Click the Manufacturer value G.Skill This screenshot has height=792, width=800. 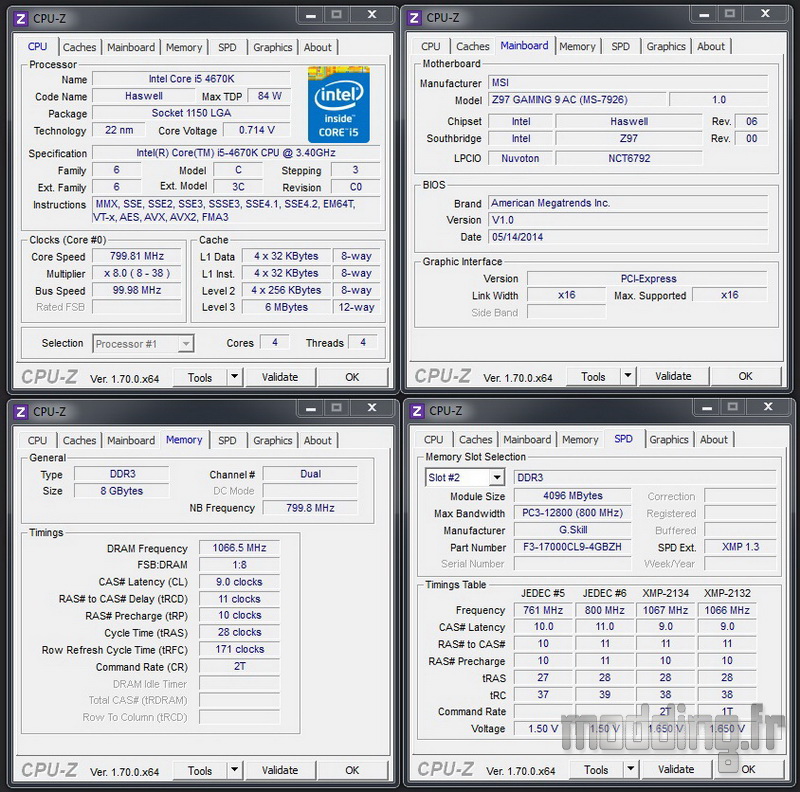(x=572, y=530)
